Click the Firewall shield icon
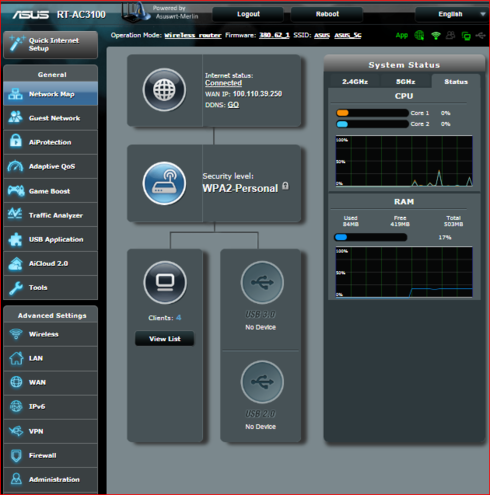Viewport: 490px width, 495px height. click(x=16, y=455)
